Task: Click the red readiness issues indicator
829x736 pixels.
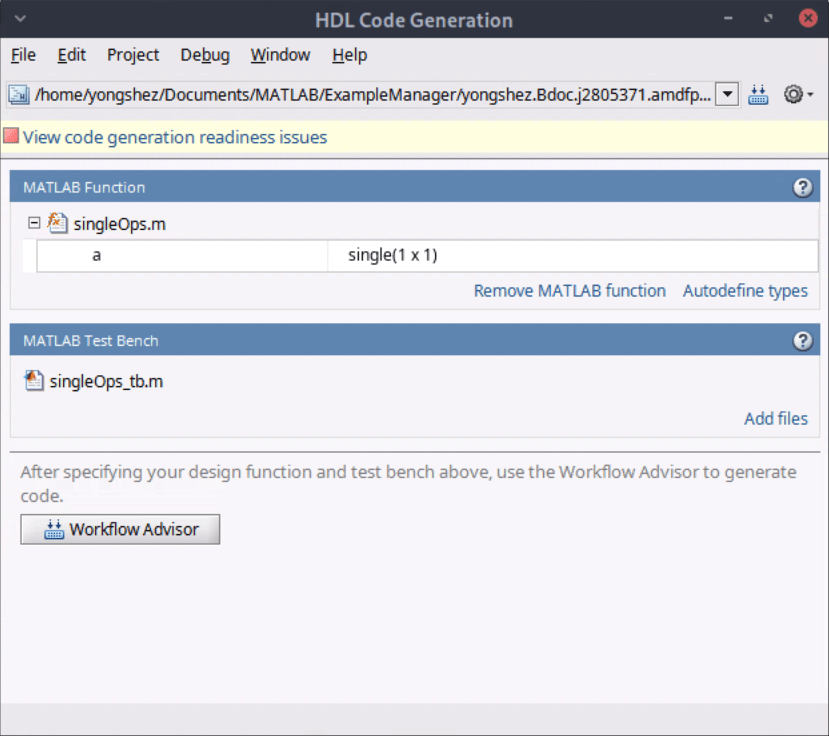Action: tap(11, 137)
